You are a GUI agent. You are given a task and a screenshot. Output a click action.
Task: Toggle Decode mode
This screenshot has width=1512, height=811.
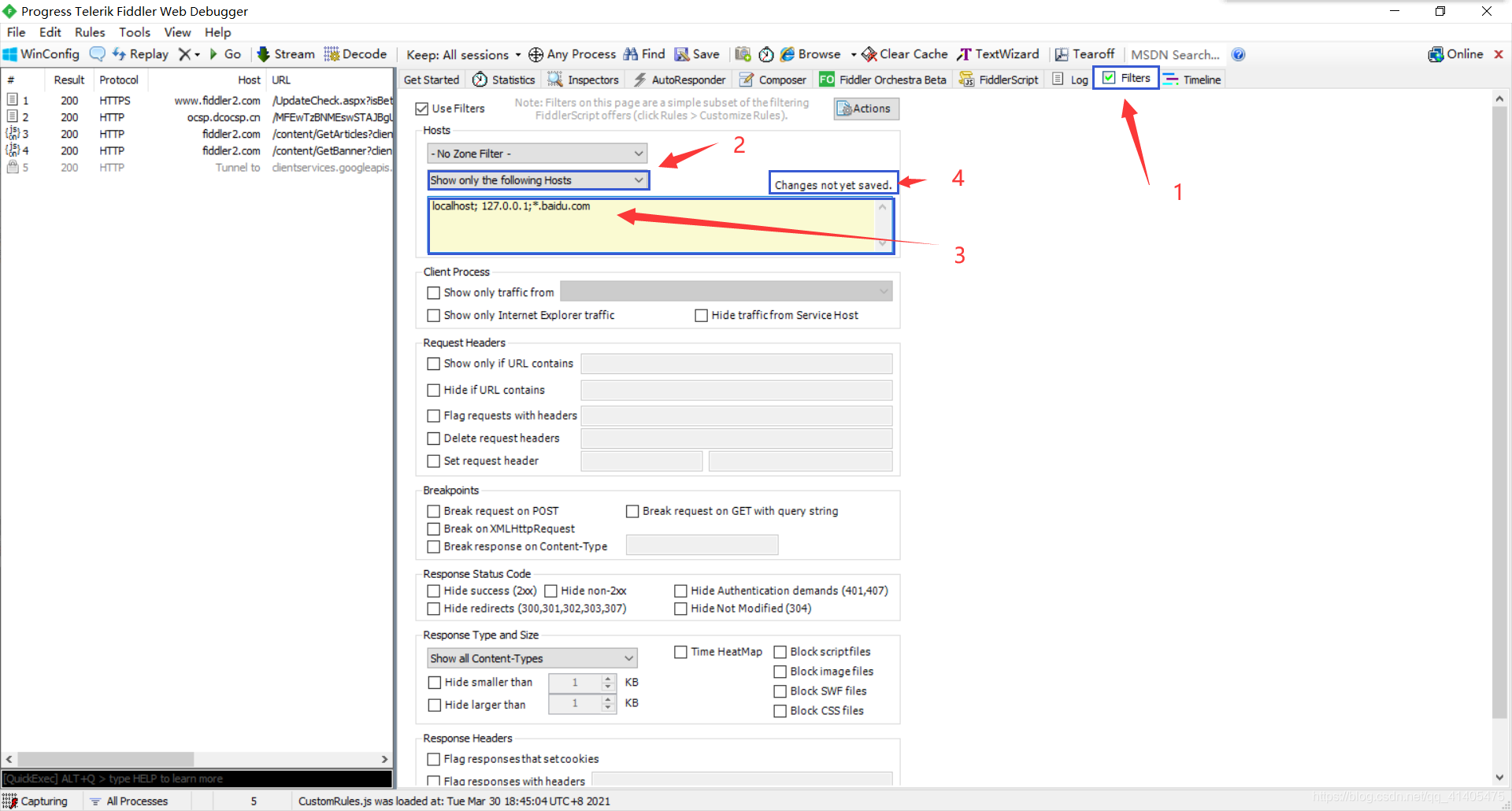point(356,54)
